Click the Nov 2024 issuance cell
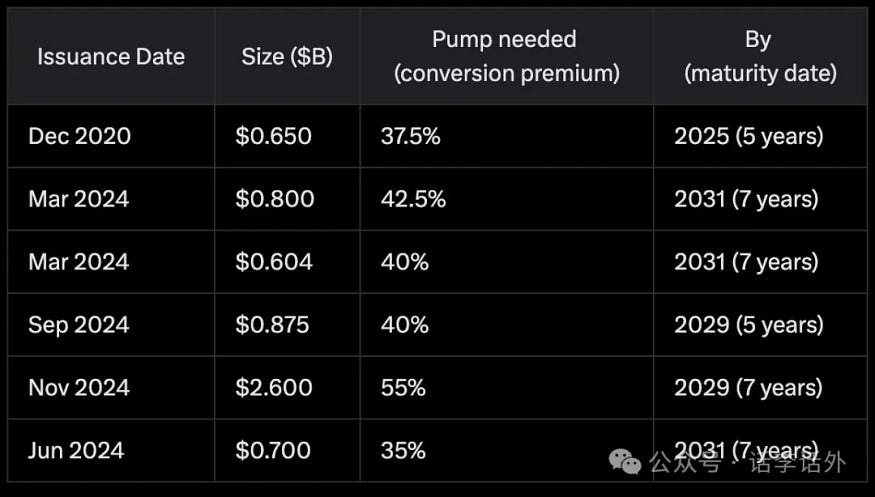The image size is (875, 497). tap(111, 388)
